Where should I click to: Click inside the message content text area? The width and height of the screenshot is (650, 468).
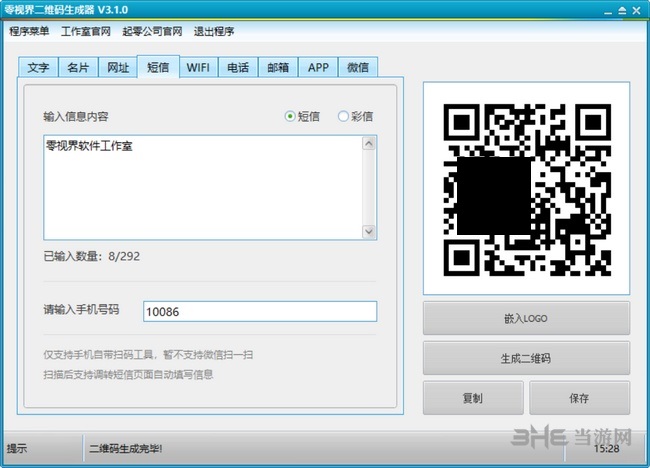pyautogui.click(x=203, y=187)
